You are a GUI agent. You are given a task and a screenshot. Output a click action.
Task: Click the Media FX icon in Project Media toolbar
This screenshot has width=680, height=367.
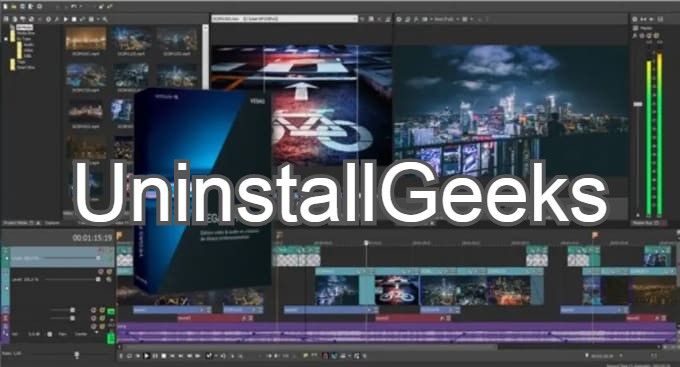pyautogui.click(x=56, y=19)
